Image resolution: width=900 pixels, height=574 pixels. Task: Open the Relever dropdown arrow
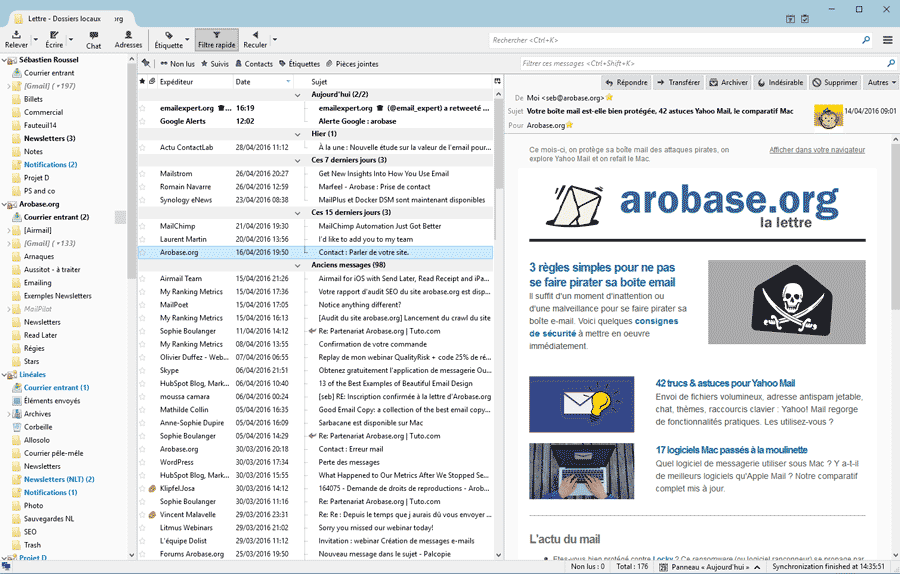[36, 40]
